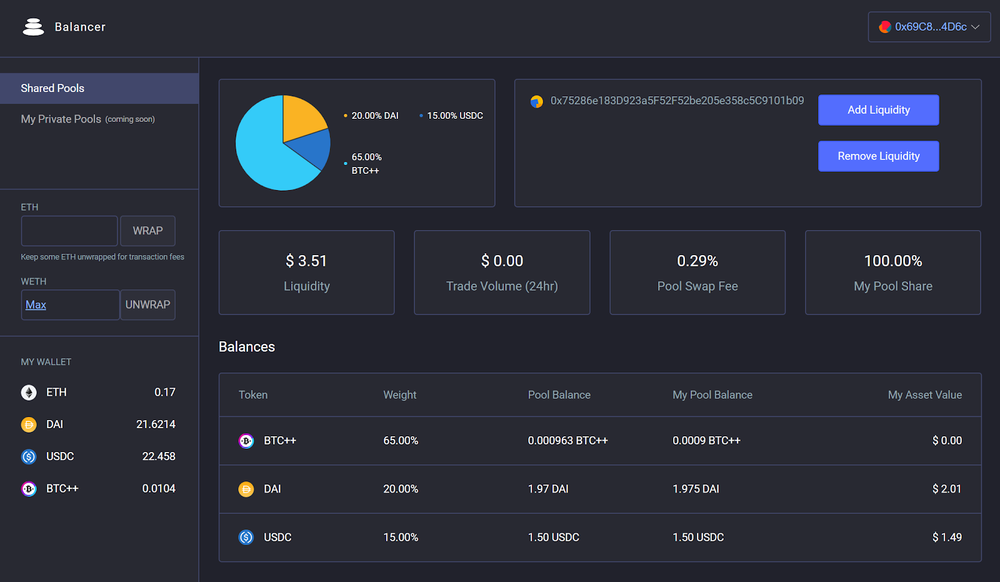Click the BTC++ token icon in Balances table

pyautogui.click(x=246, y=441)
